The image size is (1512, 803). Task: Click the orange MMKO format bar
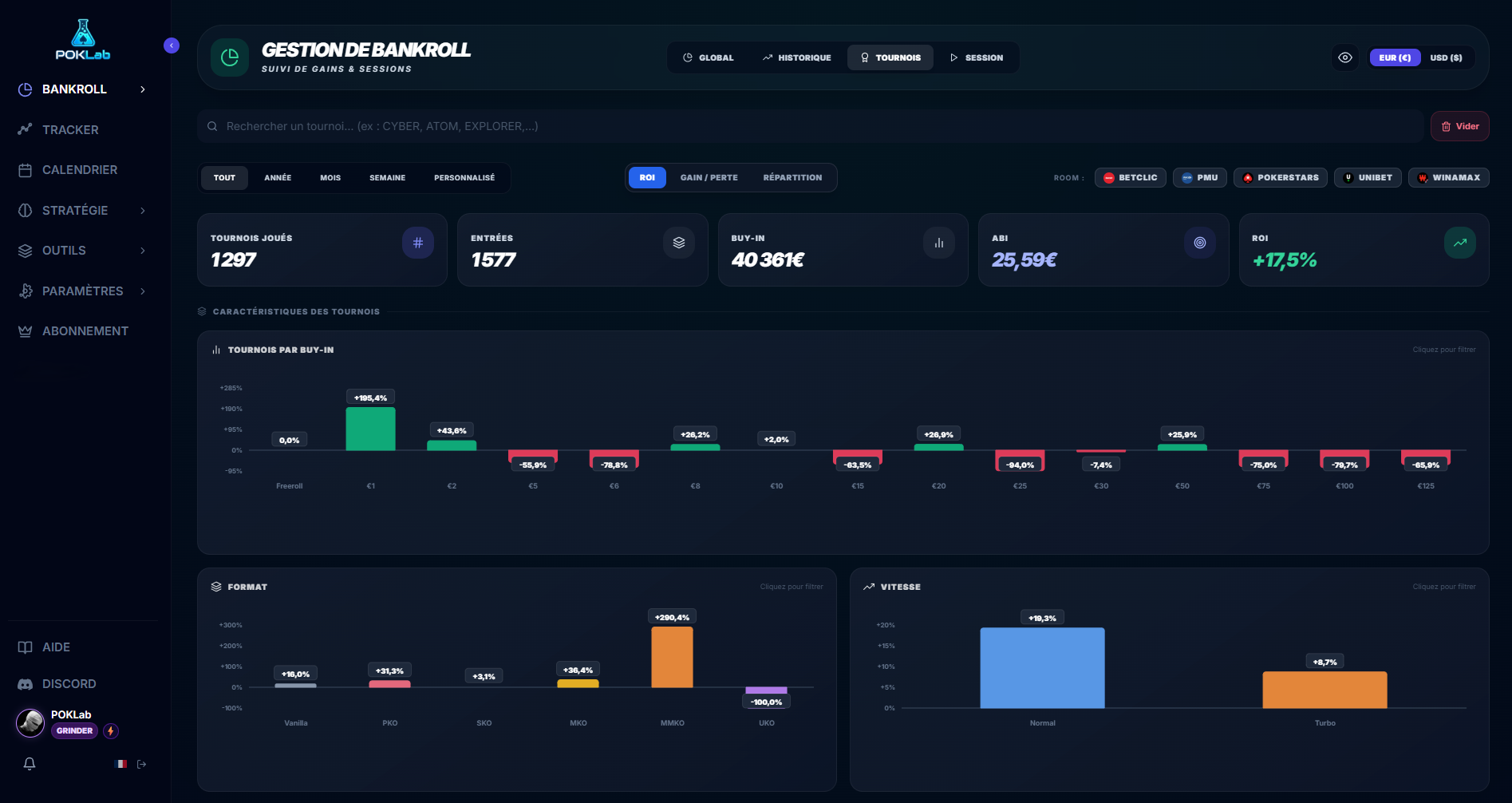(672, 657)
